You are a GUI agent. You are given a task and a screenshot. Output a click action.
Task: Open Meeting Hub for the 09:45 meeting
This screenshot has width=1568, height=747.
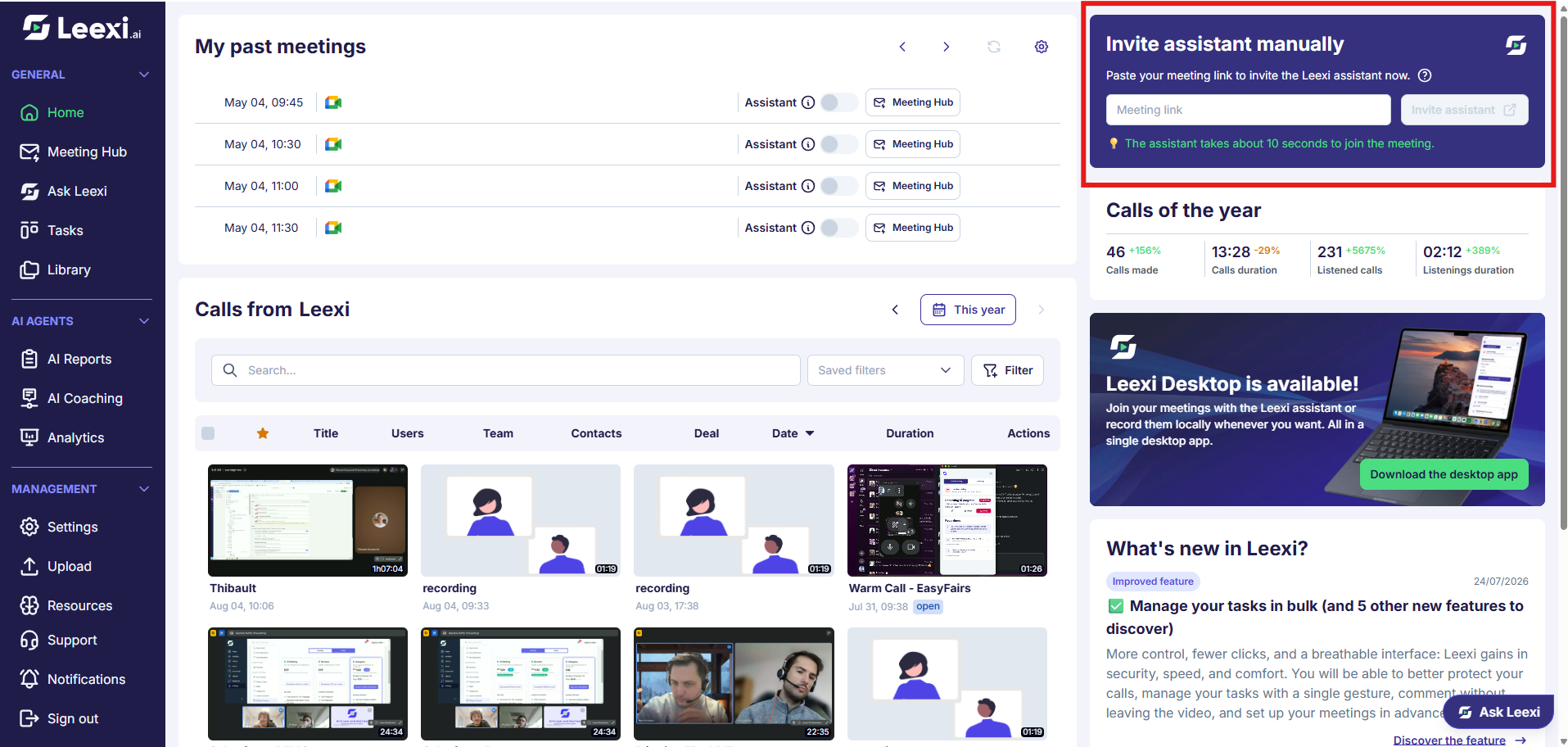(x=913, y=102)
